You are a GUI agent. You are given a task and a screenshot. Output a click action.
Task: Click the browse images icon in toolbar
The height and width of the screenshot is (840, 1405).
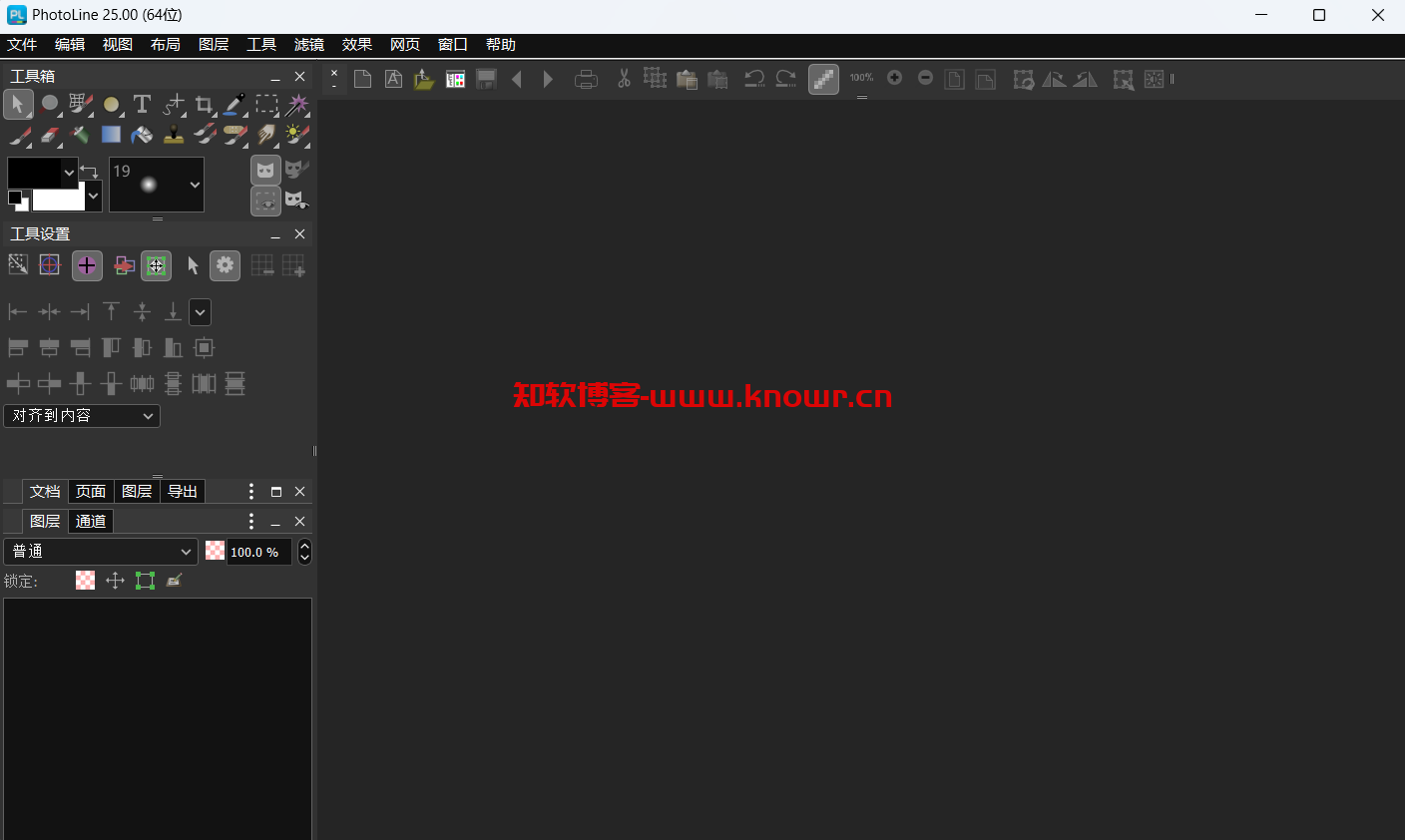[x=455, y=79]
